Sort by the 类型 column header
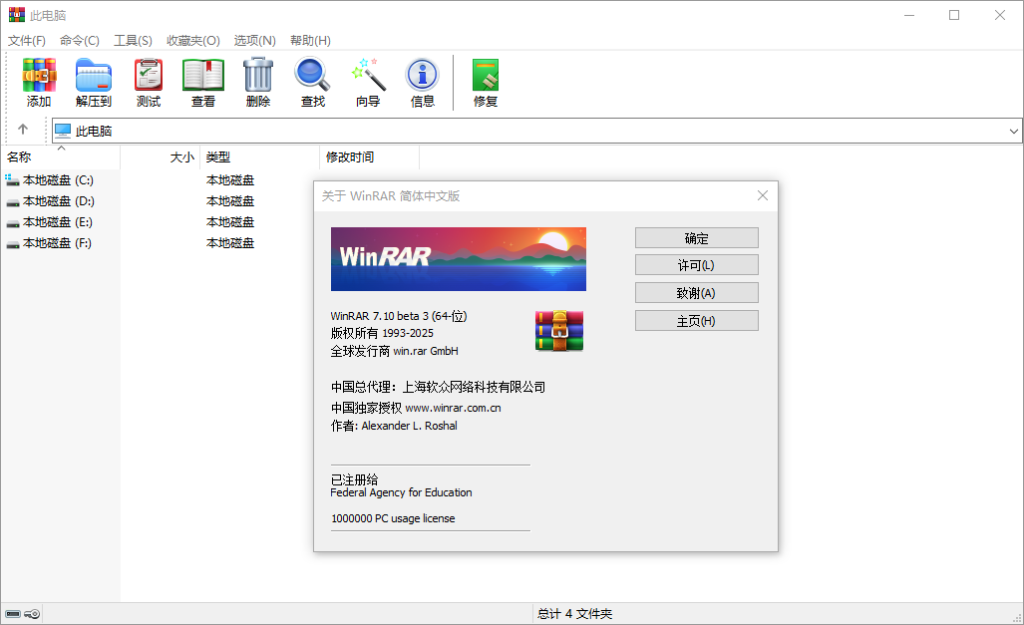 (260, 157)
